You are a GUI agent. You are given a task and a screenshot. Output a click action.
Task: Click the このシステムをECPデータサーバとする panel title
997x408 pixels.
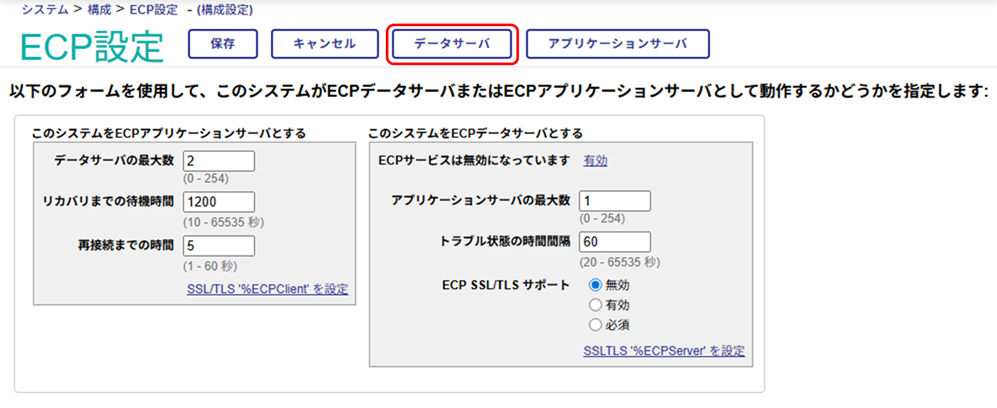pyautogui.click(x=475, y=133)
